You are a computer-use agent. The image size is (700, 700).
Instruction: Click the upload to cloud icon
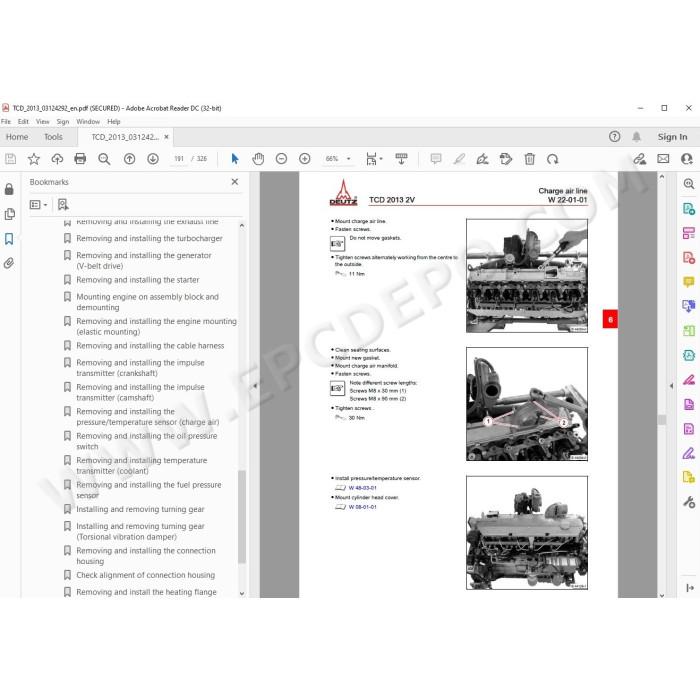click(57, 159)
